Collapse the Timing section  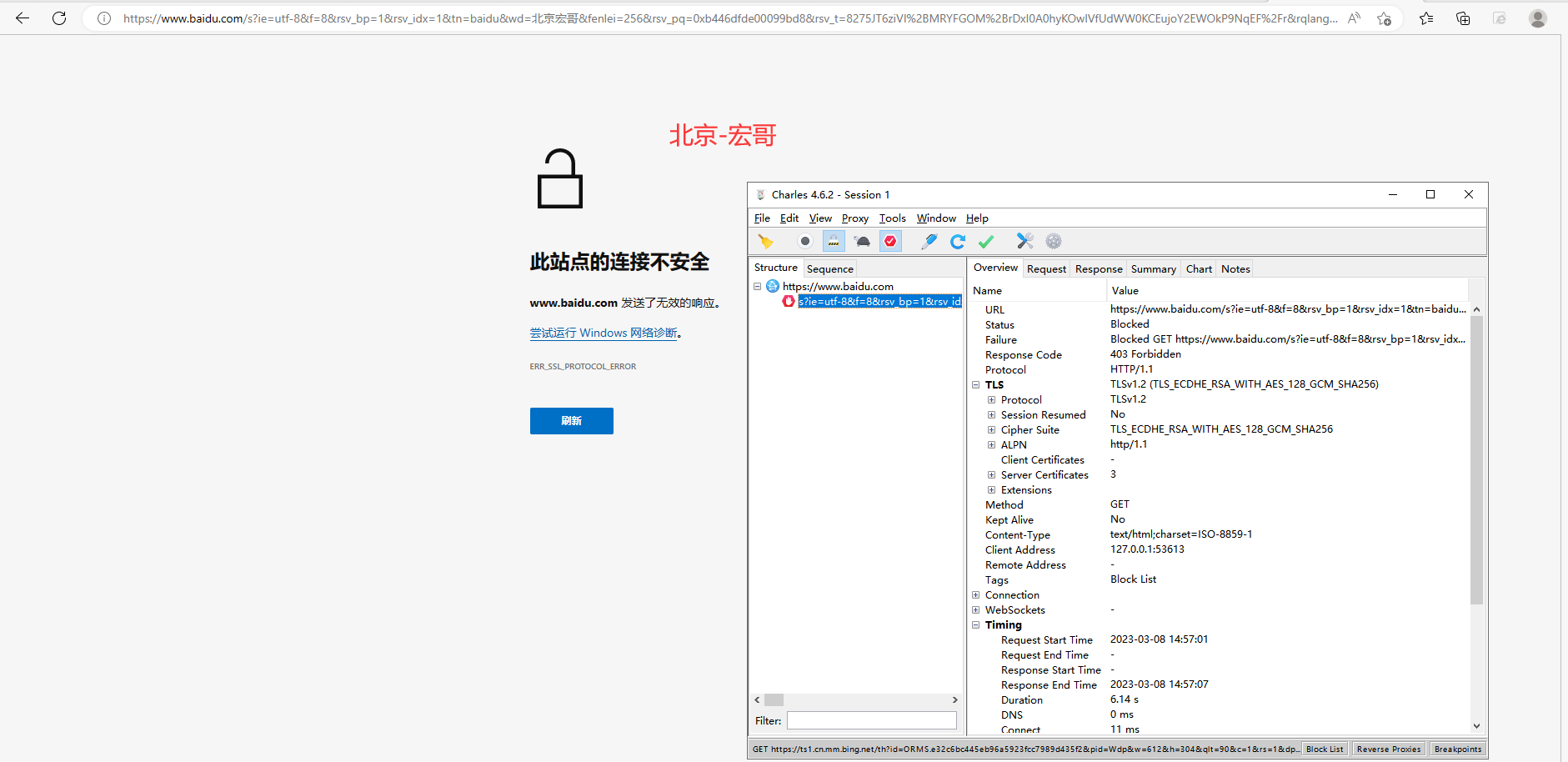tap(975, 625)
